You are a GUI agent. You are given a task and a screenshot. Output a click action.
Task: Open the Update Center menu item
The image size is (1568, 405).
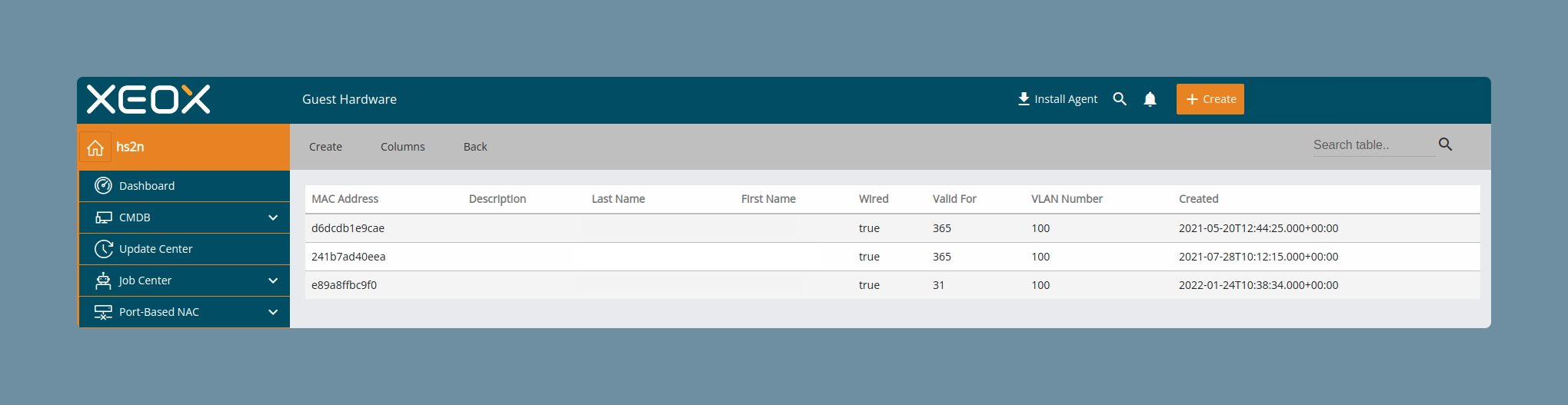185,249
